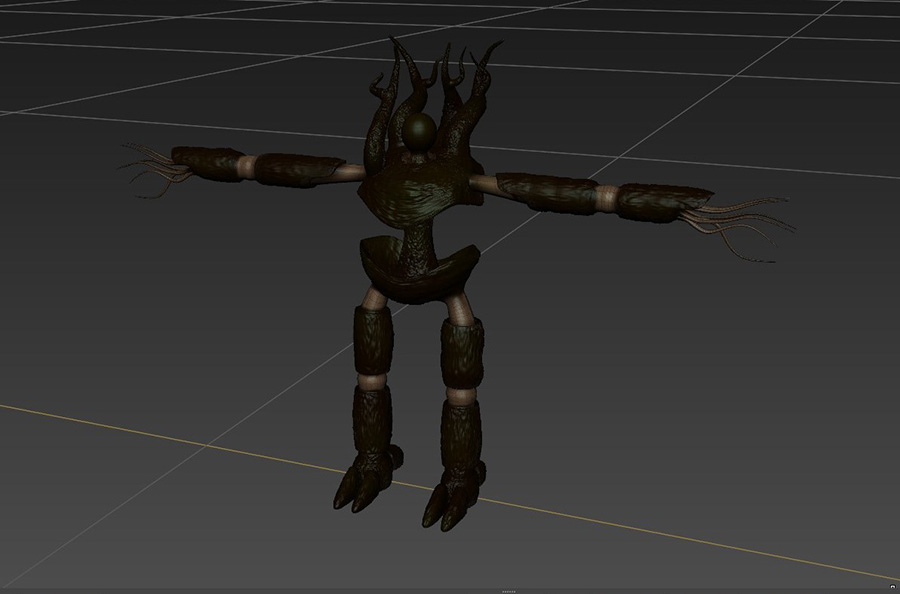
Task: Select the thigh segment of the left-side leg
Action: point(373,340)
